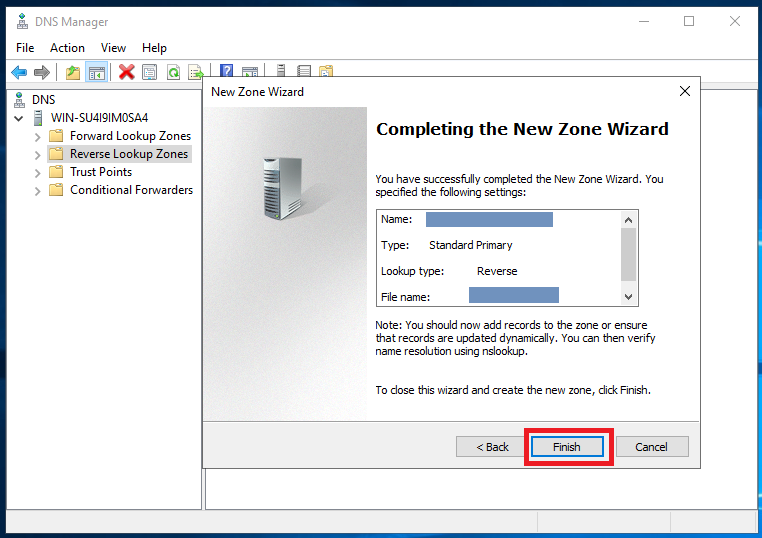This screenshot has width=762, height=538.
Task: Open the File menu
Action: (x=25, y=48)
